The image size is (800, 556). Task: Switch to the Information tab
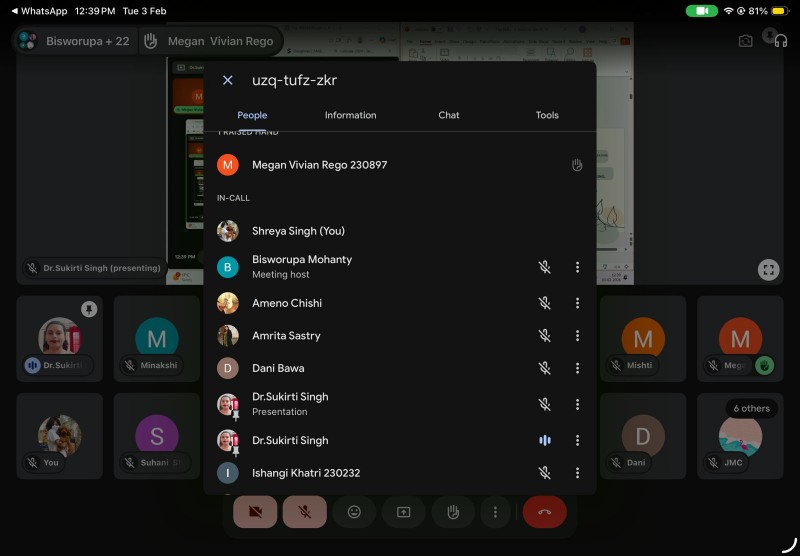coord(350,115)
